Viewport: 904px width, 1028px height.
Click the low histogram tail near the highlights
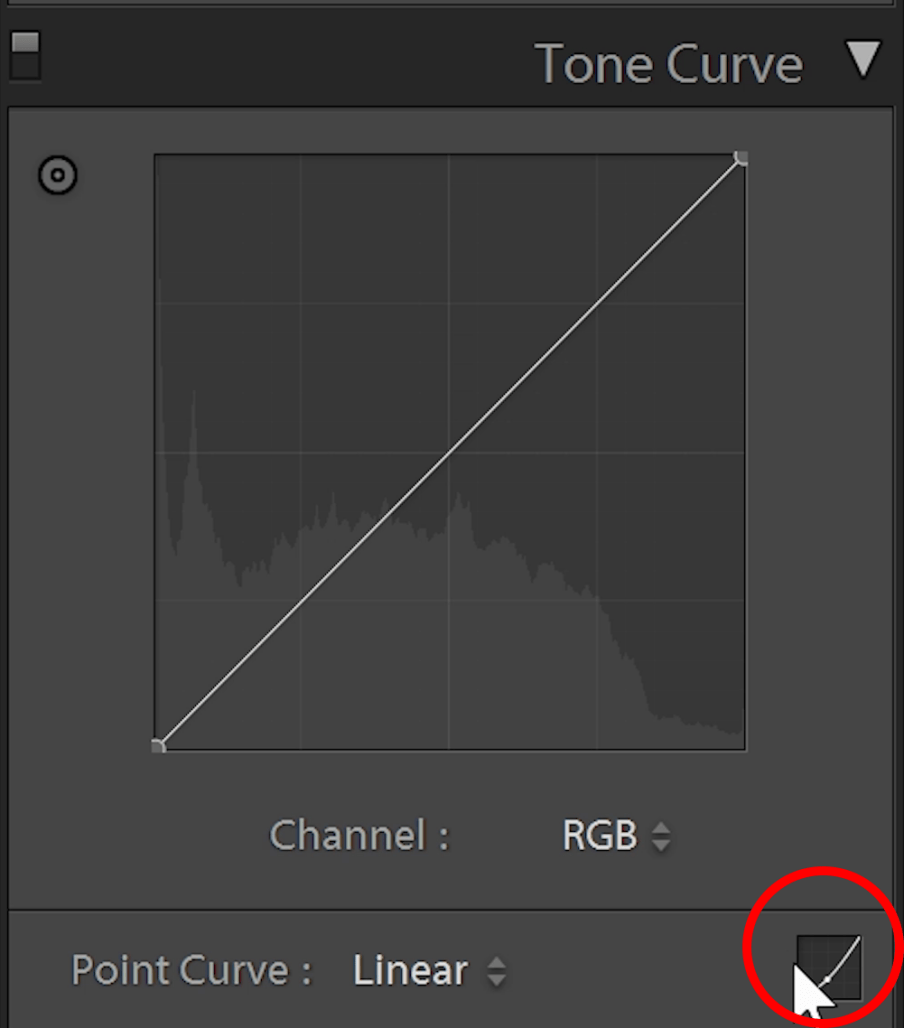pyautogui.click(x=700, y=726)
